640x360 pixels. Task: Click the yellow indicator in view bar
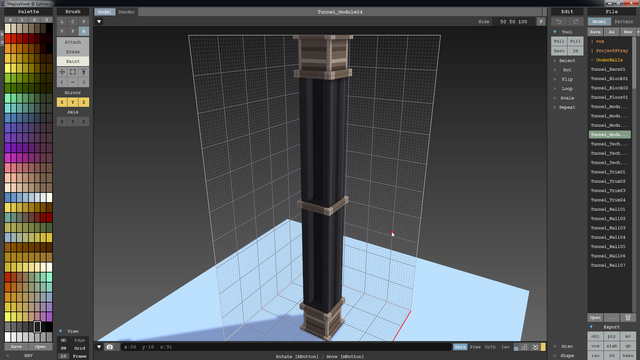543,347
